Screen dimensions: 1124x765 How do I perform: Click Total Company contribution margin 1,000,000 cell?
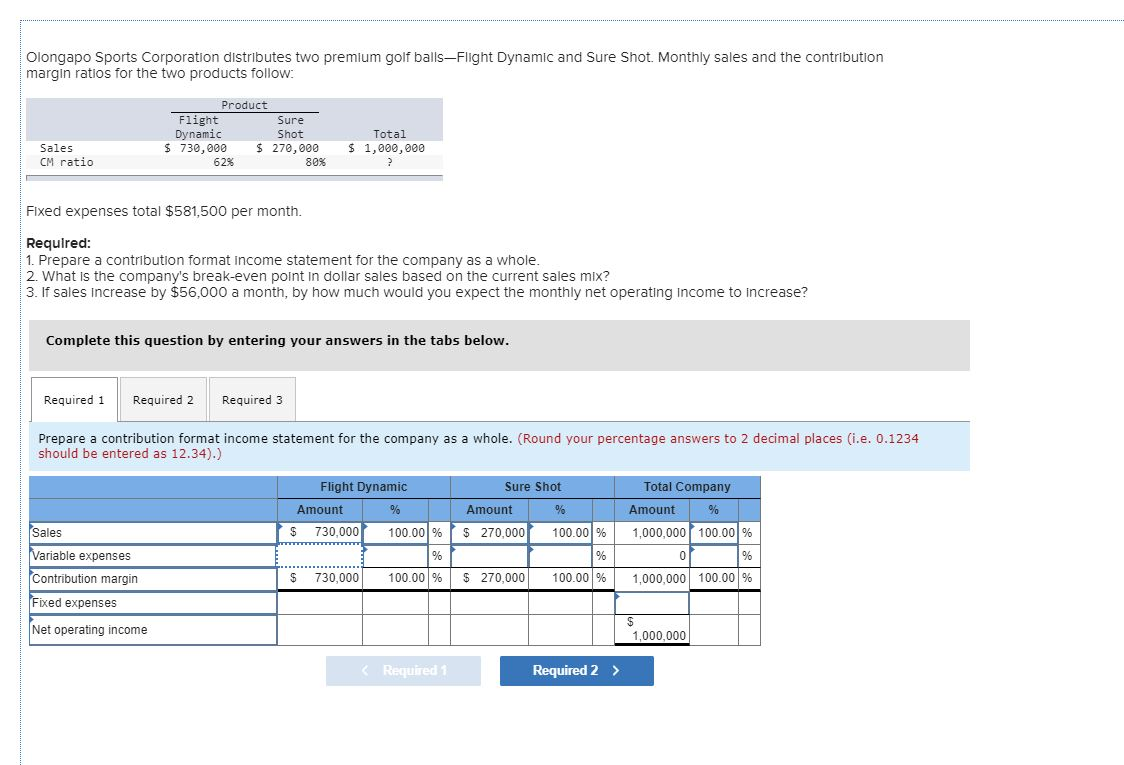point(652,579)
